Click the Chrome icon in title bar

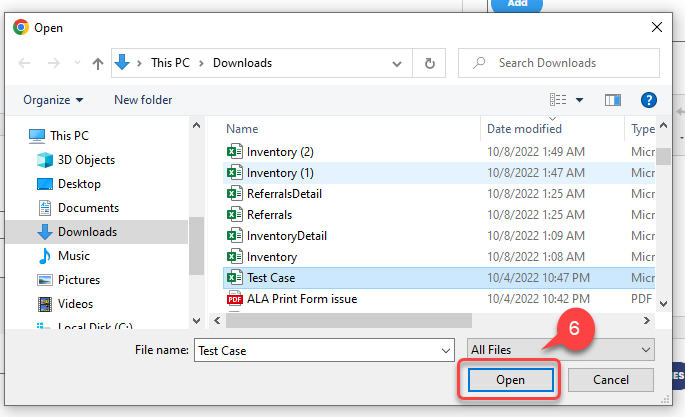point(21,27)
